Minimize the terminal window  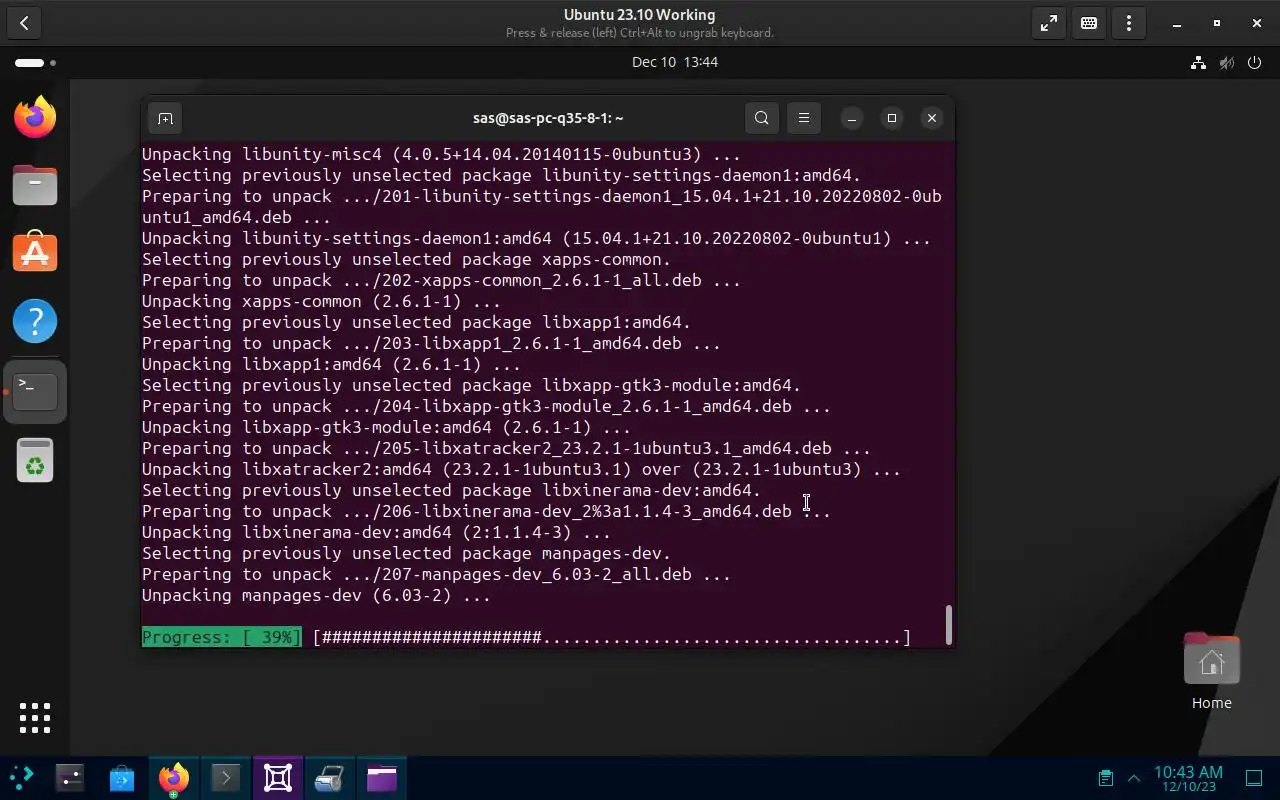[852, 118]
